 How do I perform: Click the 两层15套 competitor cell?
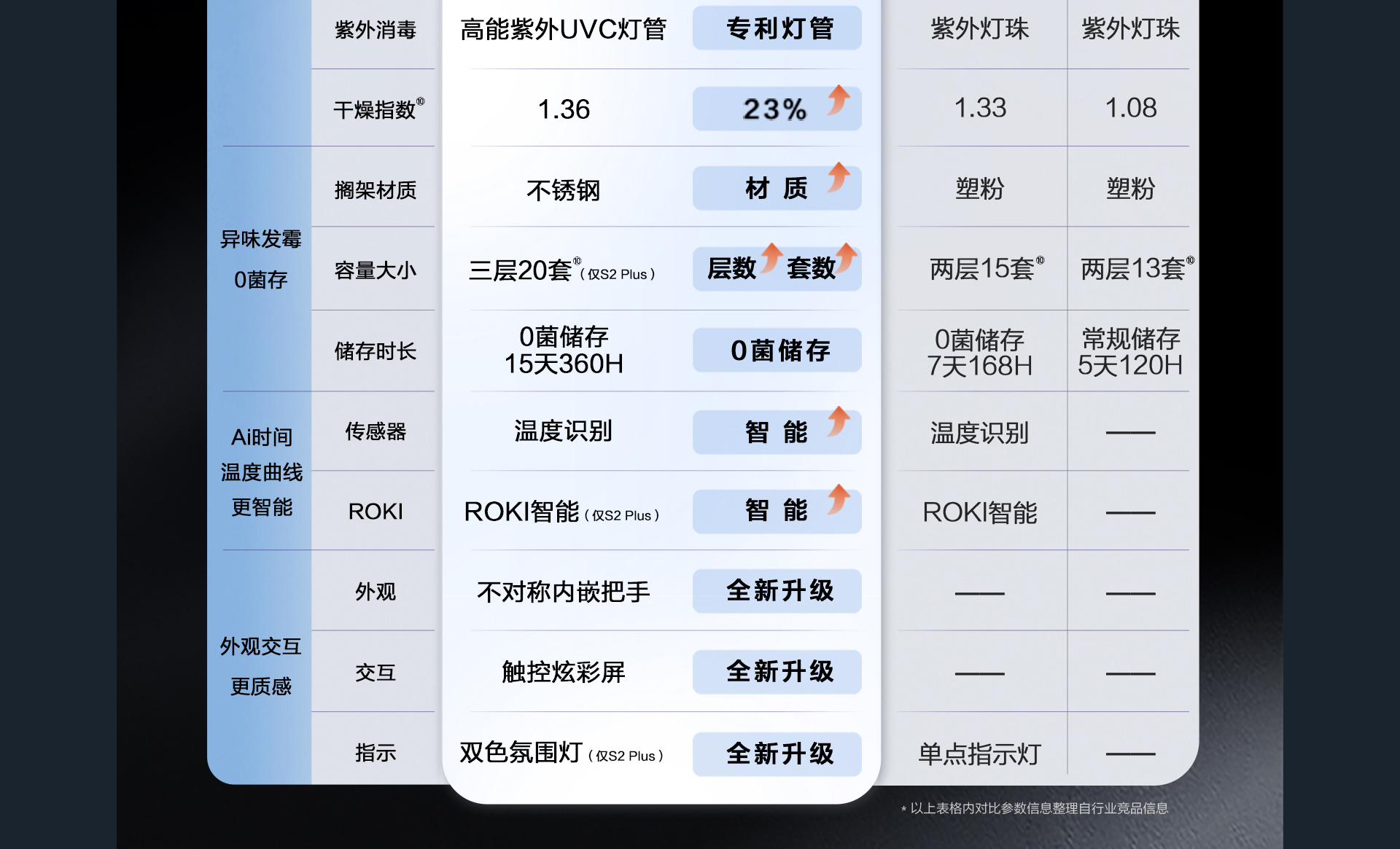981,269
